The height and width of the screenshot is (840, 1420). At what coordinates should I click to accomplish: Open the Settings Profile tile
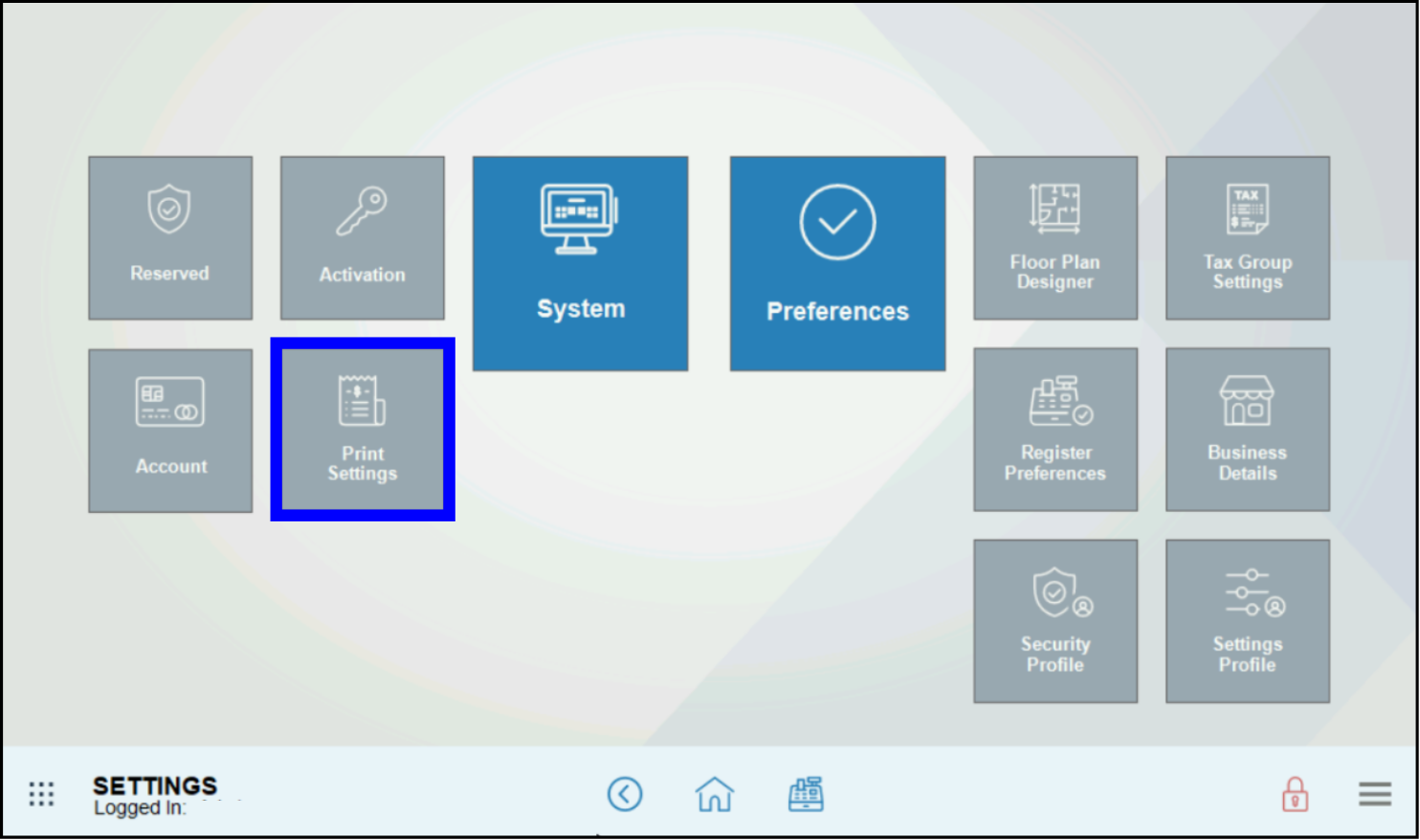1246,620
